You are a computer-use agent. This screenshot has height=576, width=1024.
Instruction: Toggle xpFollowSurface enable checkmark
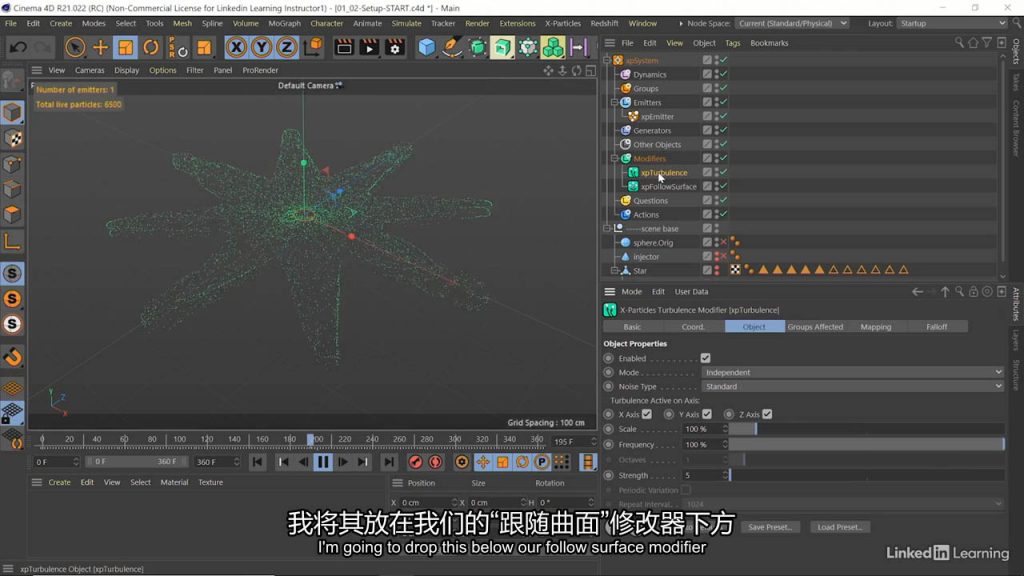coord(724,186)
